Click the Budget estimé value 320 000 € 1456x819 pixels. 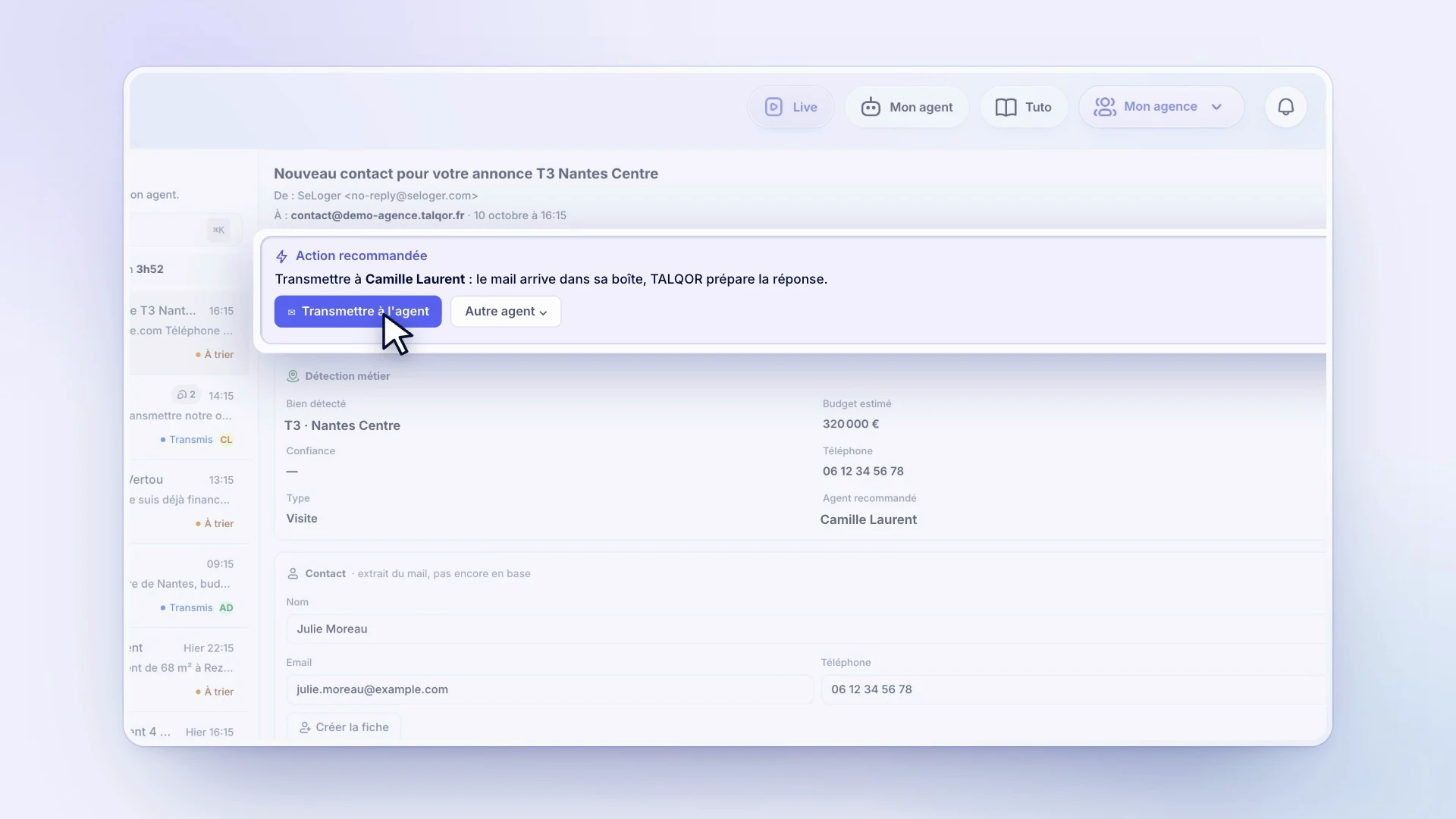tap(851, 425)
